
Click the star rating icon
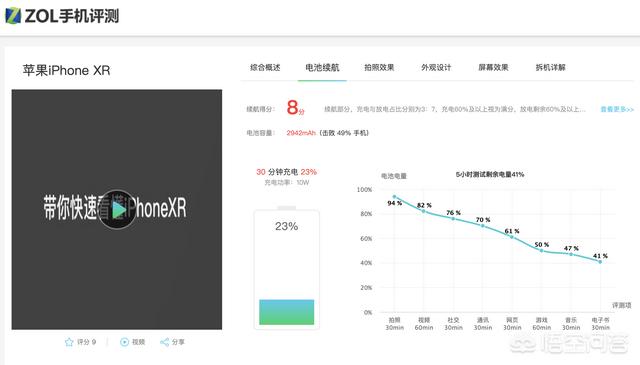point(69,342)
